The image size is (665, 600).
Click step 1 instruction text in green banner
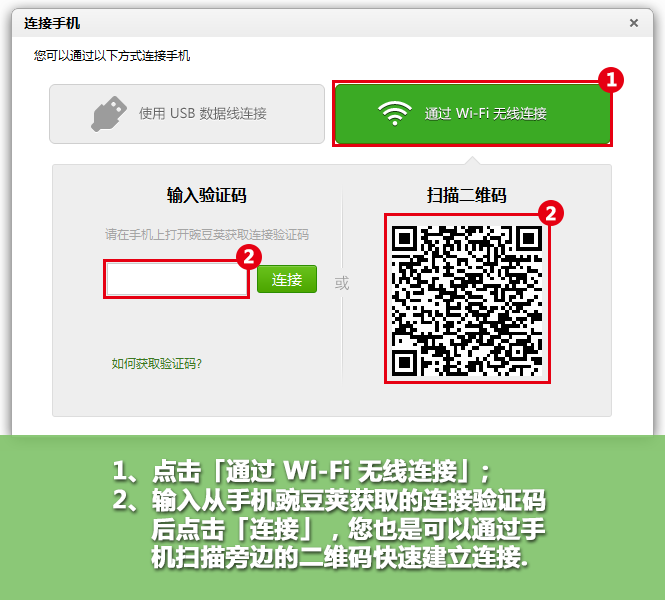click(302, 471)
